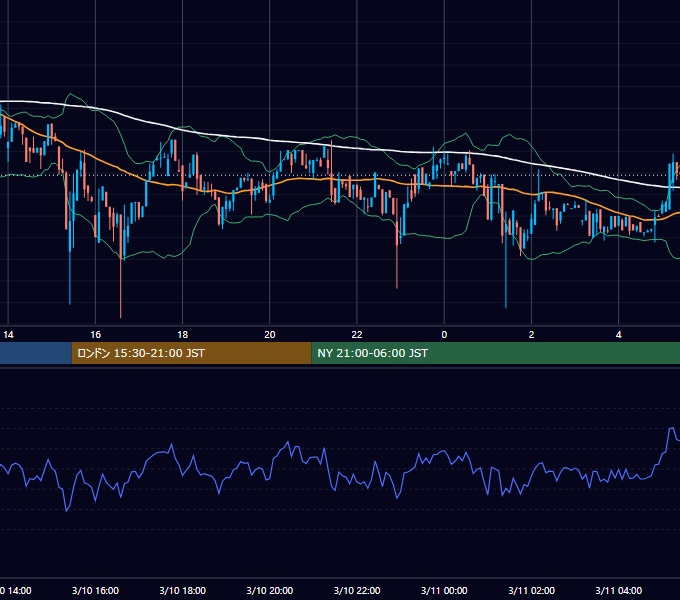The width and height of the screenshot is (680, 600).
Task: Click the 20 hour axis label
Action: [x=270, y=335]
